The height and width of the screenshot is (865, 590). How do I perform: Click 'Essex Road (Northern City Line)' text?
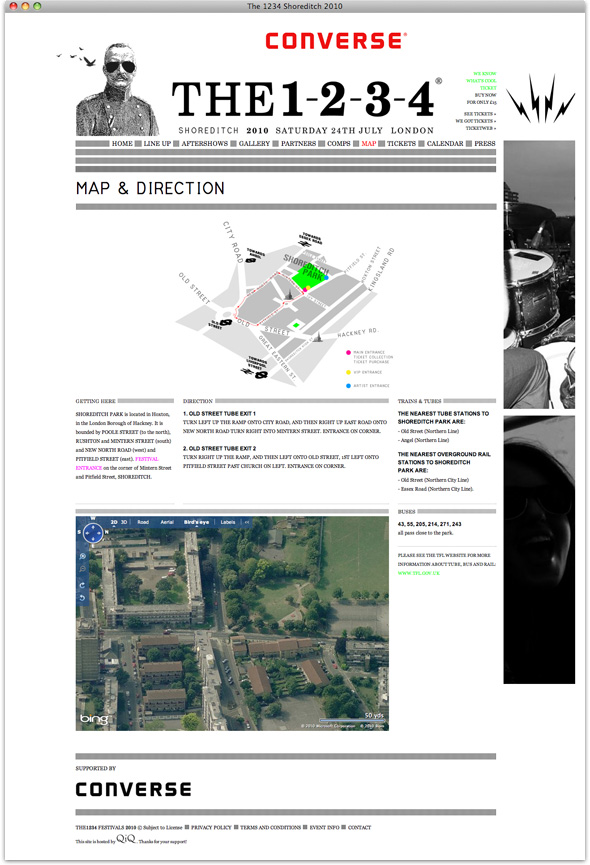click(437, 489)
